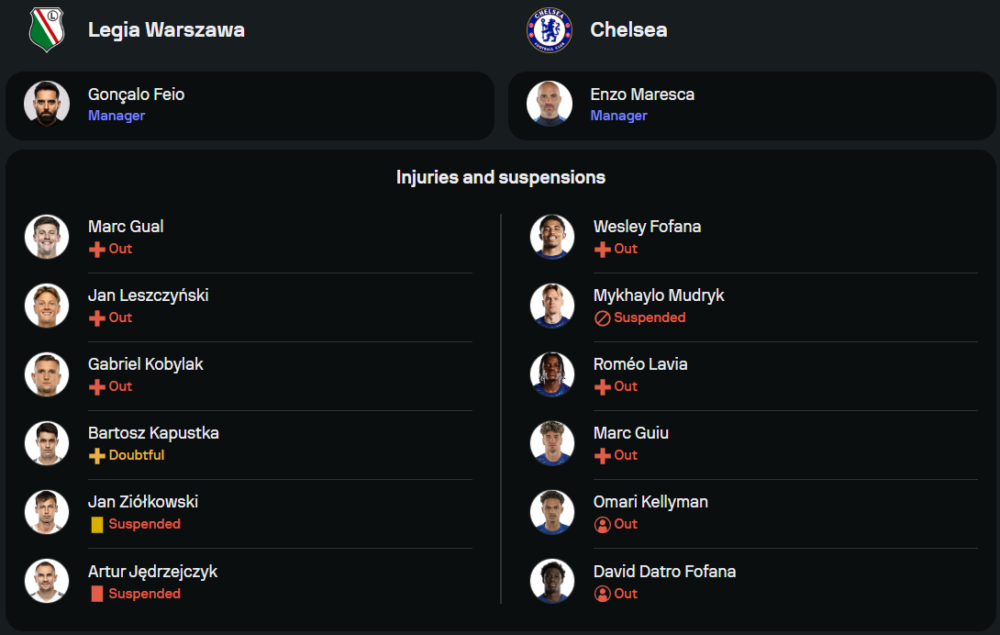The height and width of the screenshot is (635, 1000).
Task: Select the Chelsea team name
Action: coord(628,30)
